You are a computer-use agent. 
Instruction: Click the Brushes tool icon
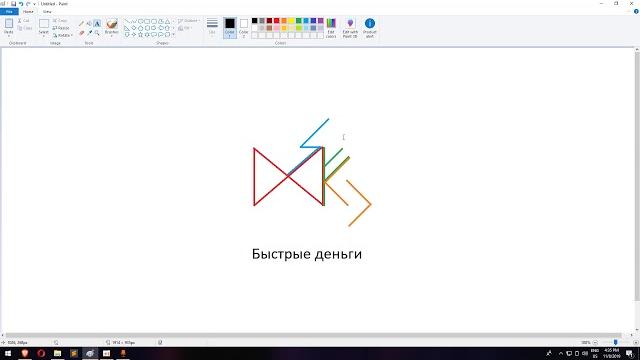tap(111, 24)
